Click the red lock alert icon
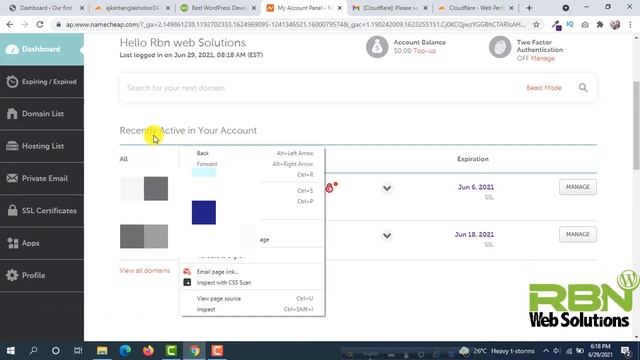640x360 pixels. point(330,188)
